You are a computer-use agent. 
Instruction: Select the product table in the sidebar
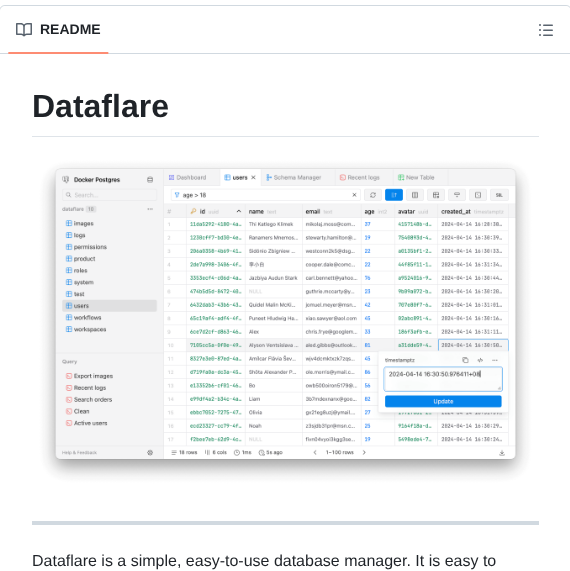click(110, 259)
